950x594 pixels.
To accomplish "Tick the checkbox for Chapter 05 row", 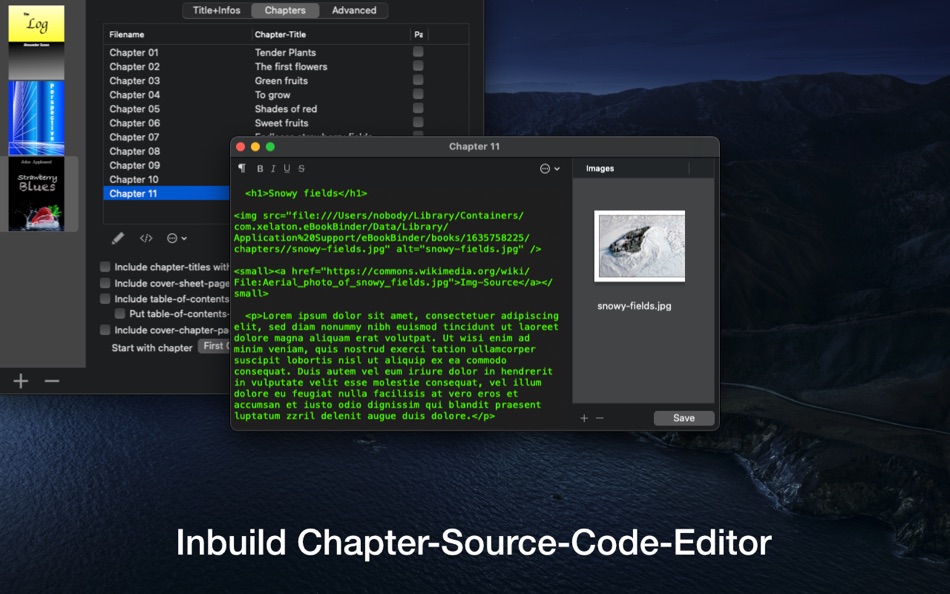I will [418, 108].
